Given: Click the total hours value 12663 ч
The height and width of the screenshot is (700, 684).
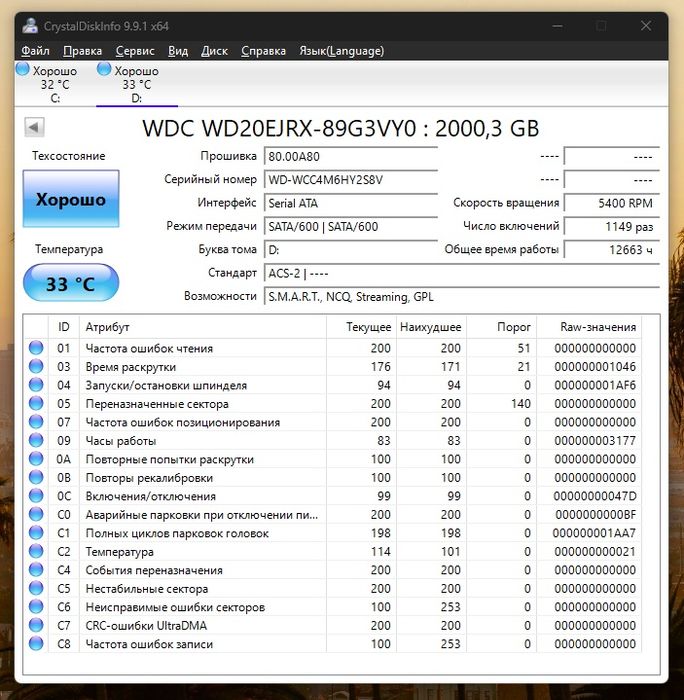Looking at the screenshot, I should 612,250.
